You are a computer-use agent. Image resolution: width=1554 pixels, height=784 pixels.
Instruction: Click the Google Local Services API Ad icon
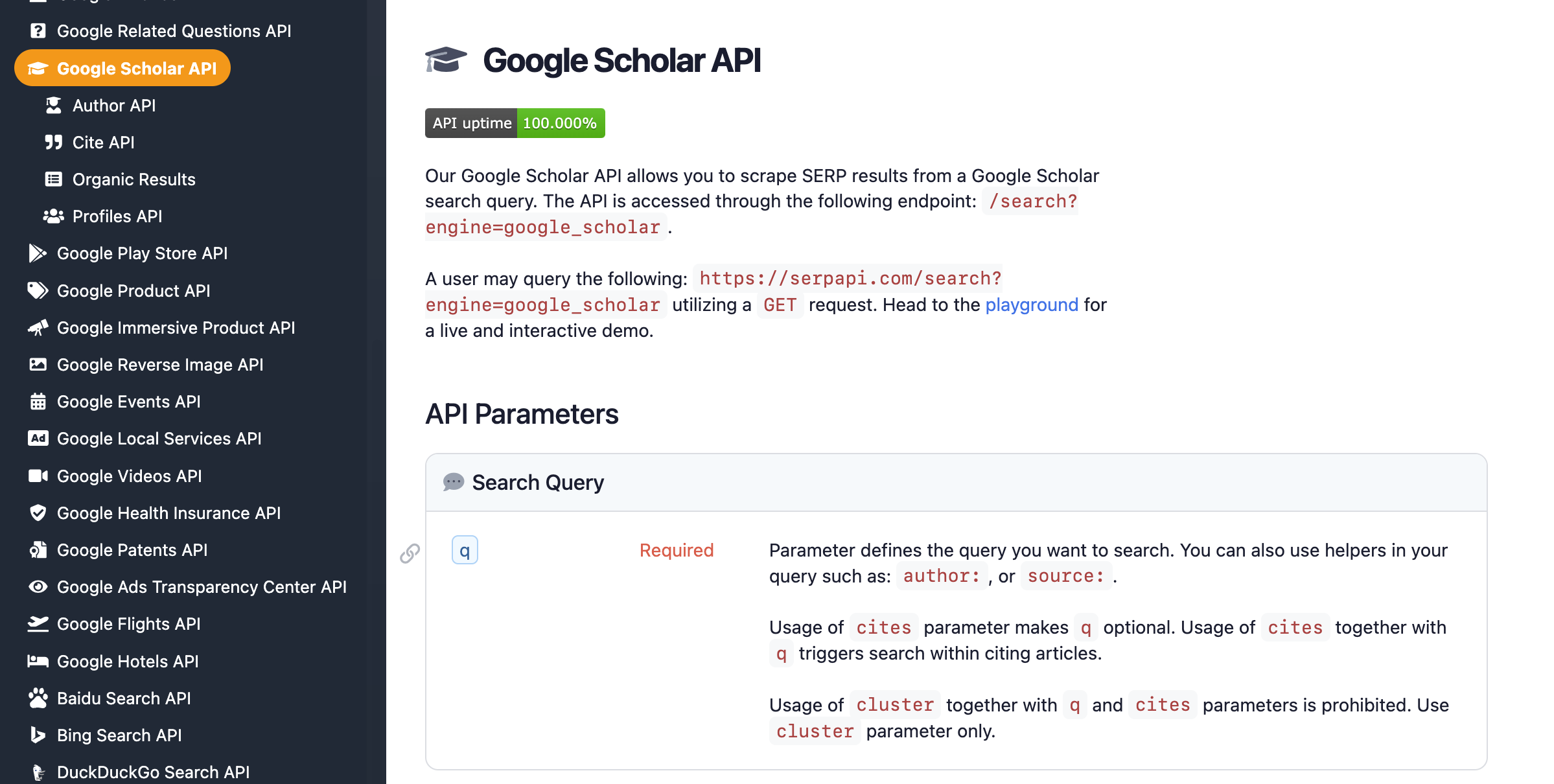[38, 438]
